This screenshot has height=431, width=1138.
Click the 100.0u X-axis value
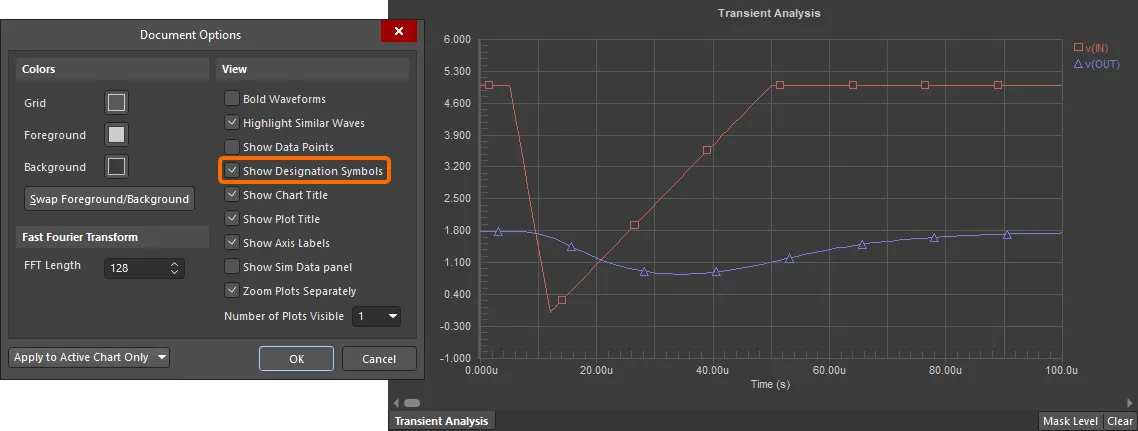pyautogui.click(x=1062, y=370)
